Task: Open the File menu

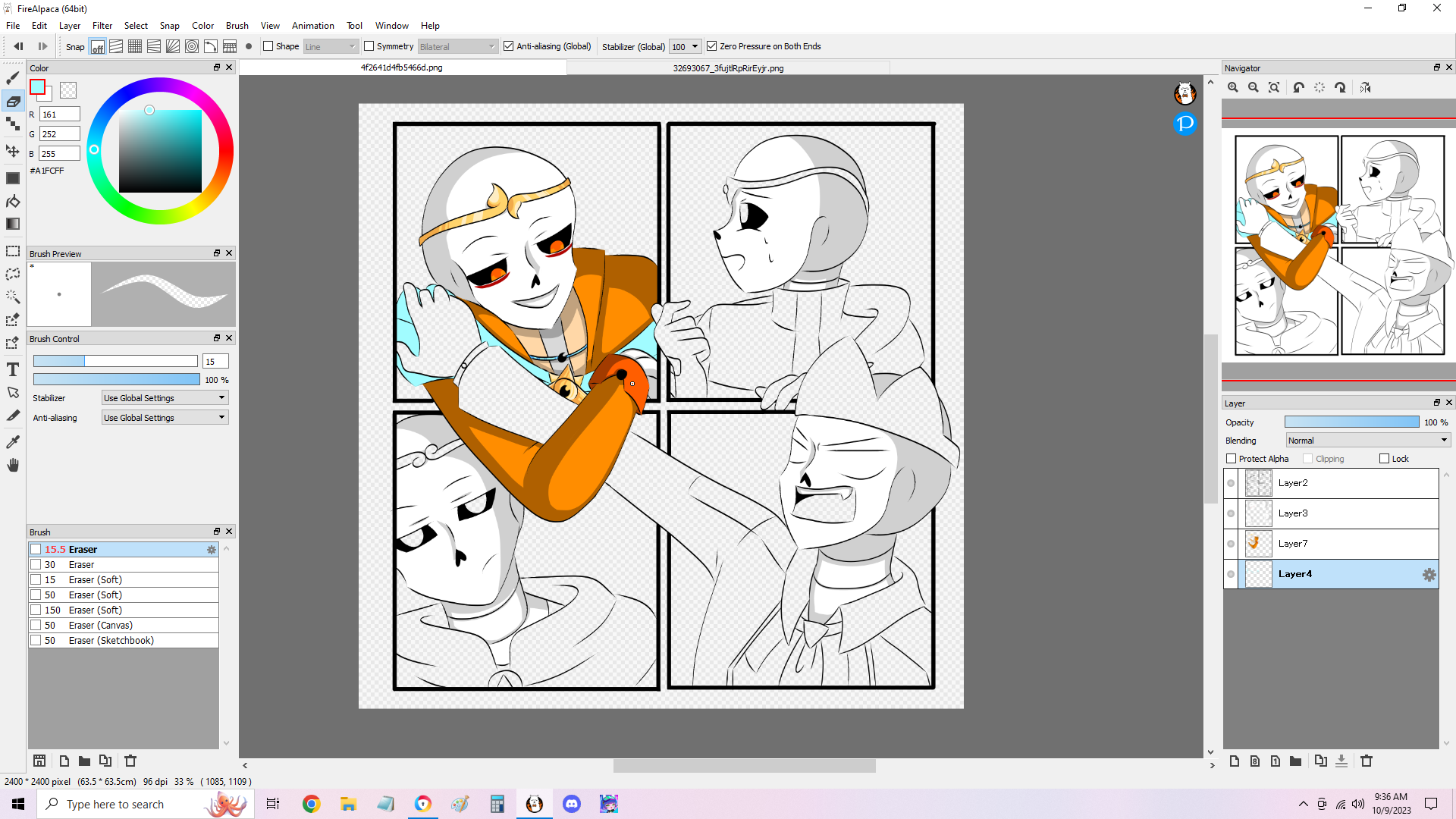Action: [x=13, y=26]
